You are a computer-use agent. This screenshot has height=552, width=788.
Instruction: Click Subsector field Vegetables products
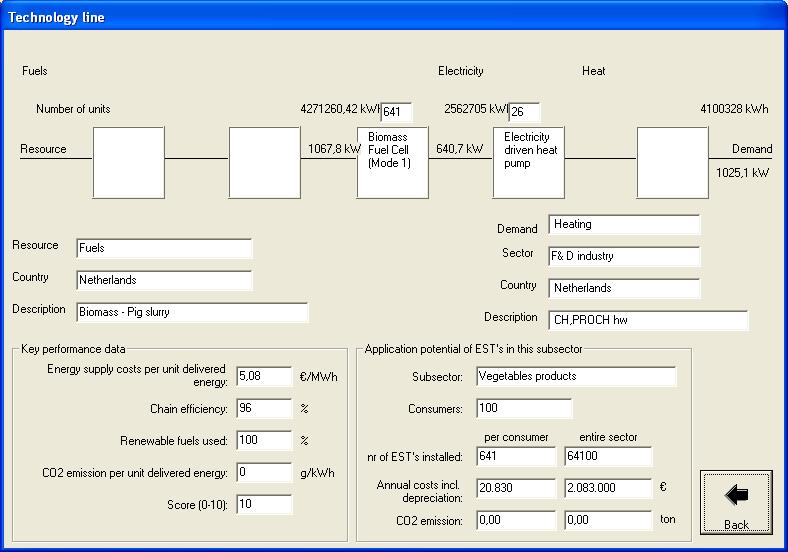[x=576, y=377]
